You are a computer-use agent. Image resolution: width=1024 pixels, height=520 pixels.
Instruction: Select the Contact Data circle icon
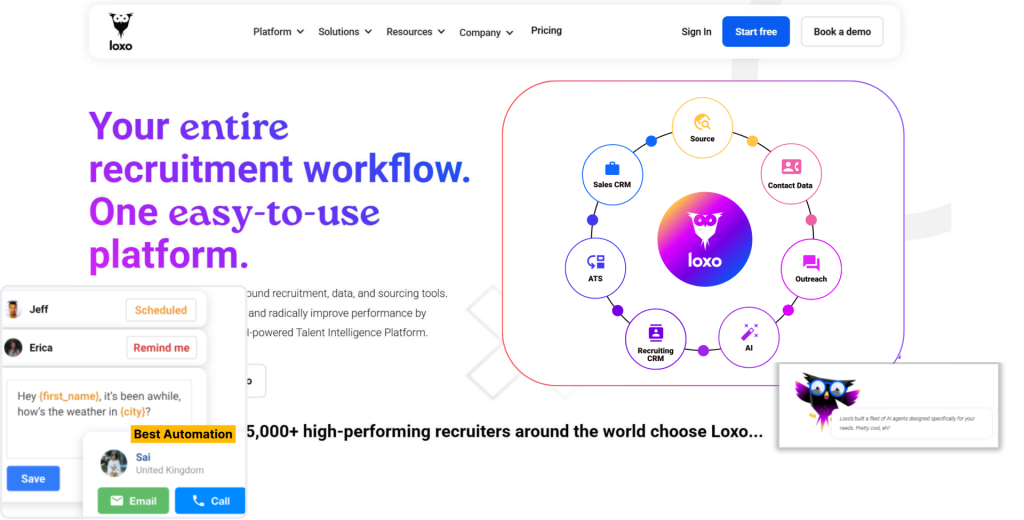tap(791, 174)
